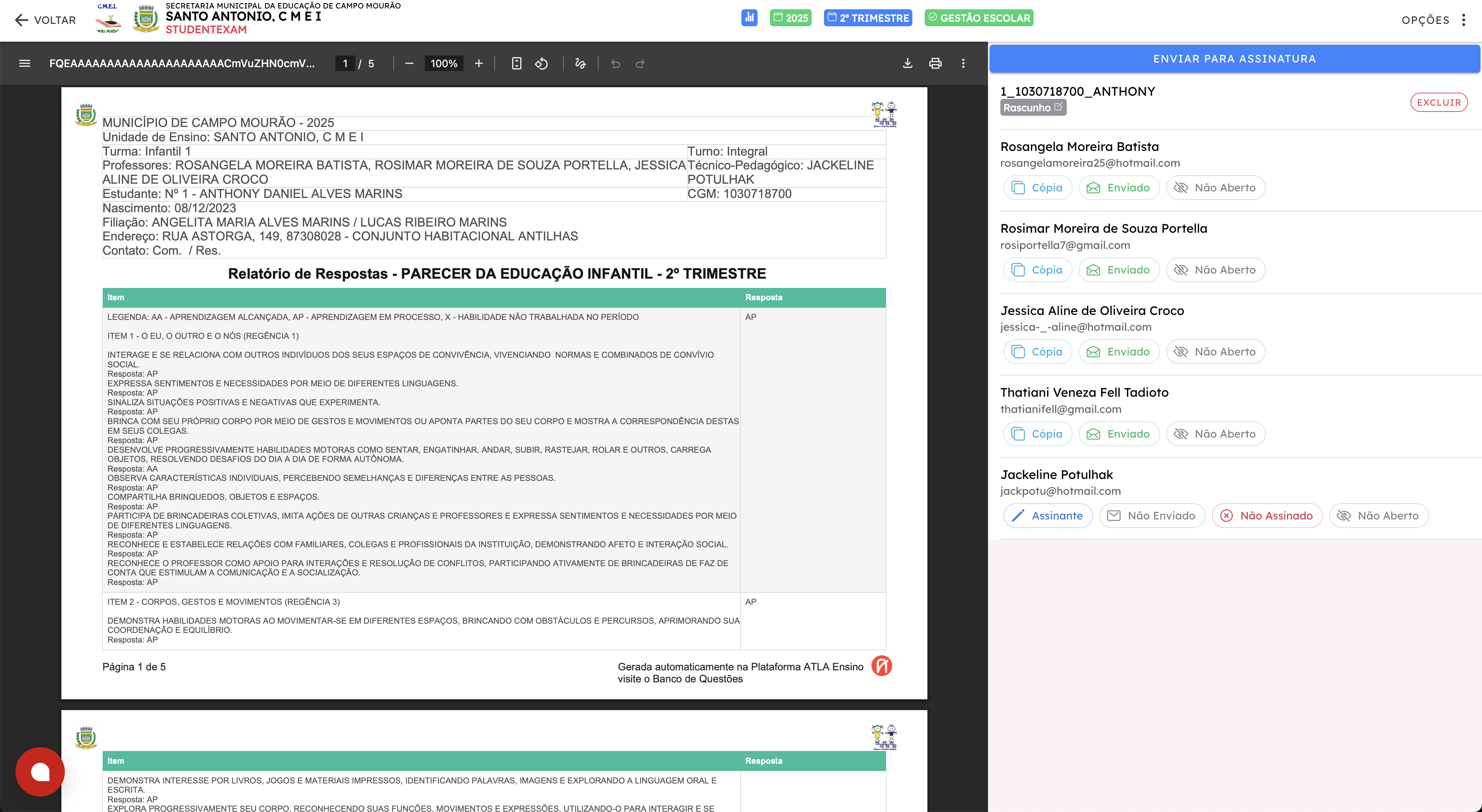Edit the Rascunho draft status badge
Viewport: 1482px width, 812px height.
pos(1033,108)
